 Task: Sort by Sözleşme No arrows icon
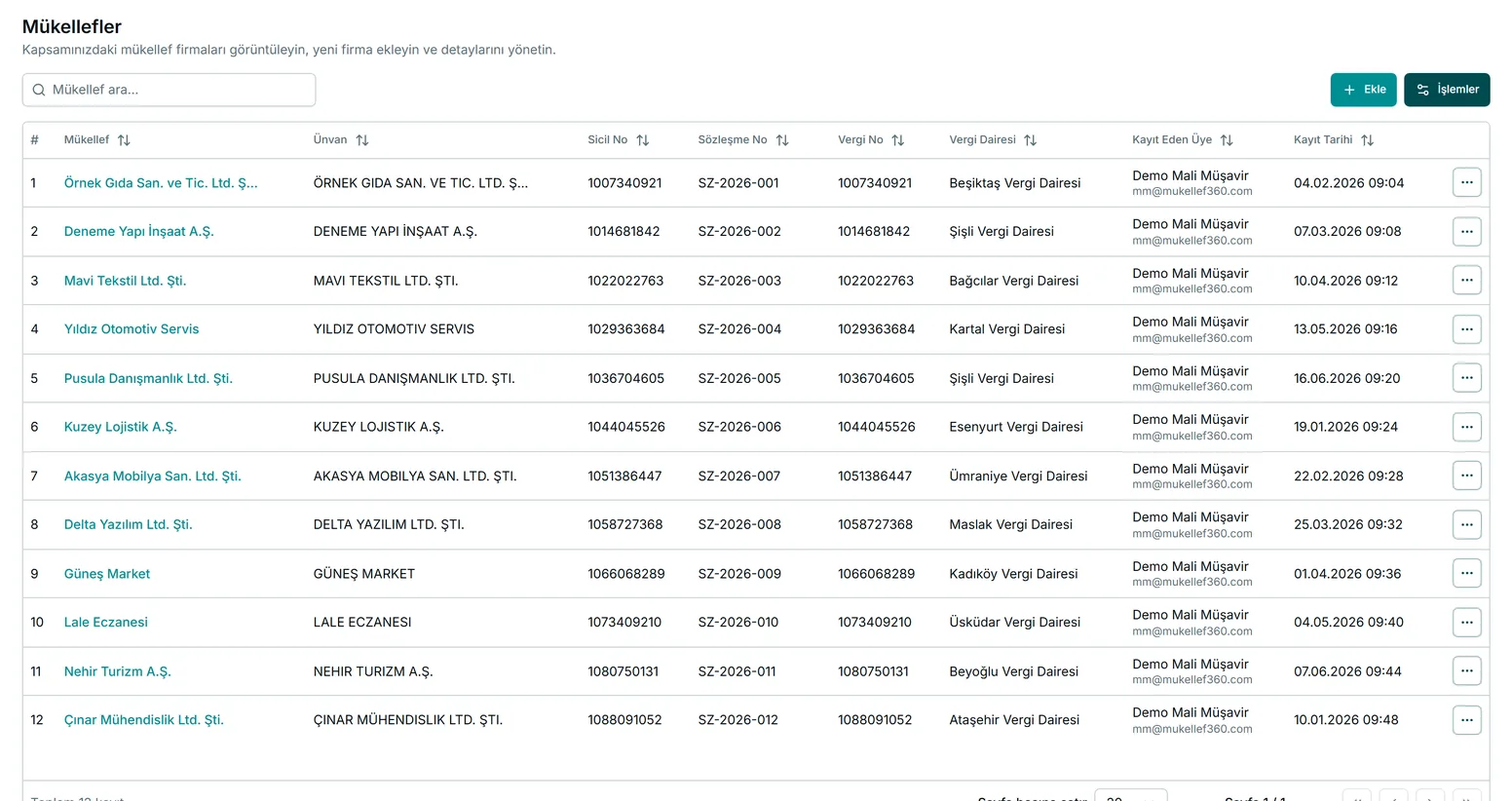782,140
